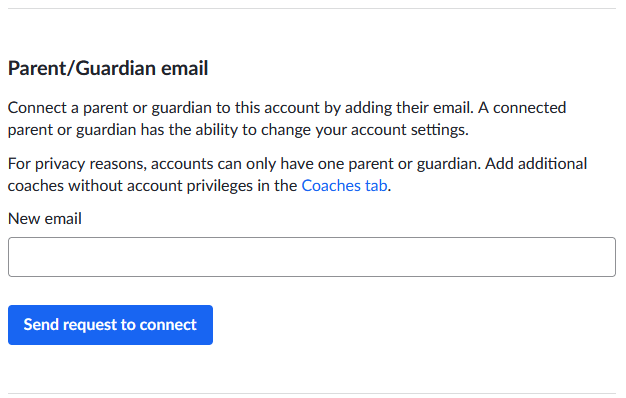Screen dimensions: 626x398
Task: Click the phrase A connected in first paragraph
Action: point(522,108)
